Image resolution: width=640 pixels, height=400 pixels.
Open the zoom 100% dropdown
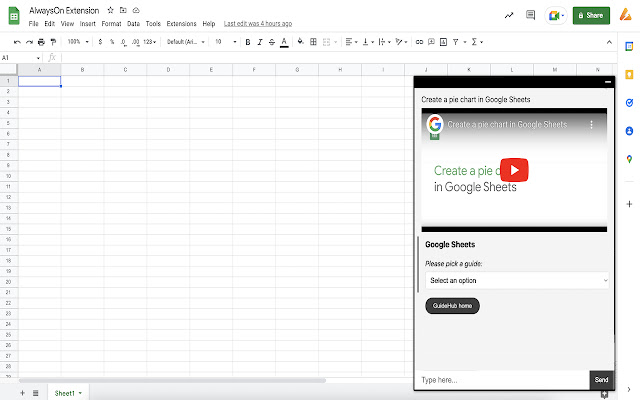click(78, 42)
